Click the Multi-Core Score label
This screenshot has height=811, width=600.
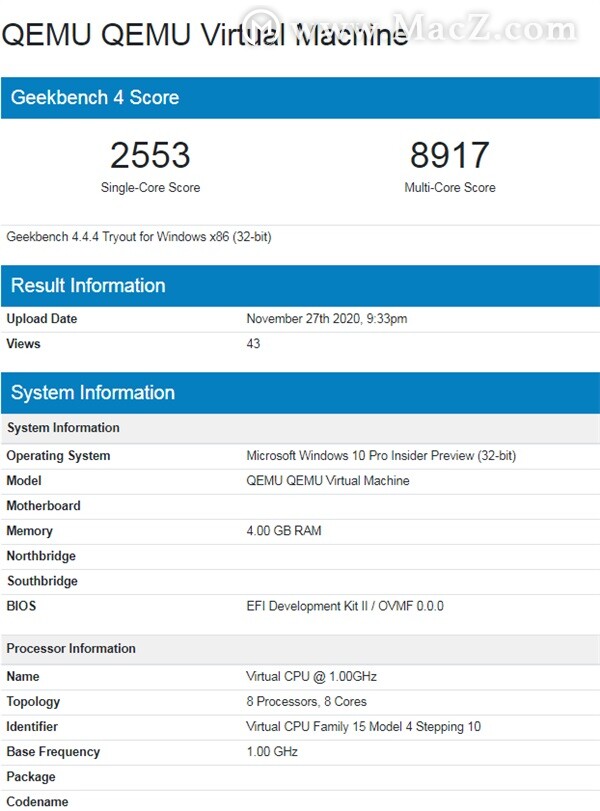click(450, 187)
